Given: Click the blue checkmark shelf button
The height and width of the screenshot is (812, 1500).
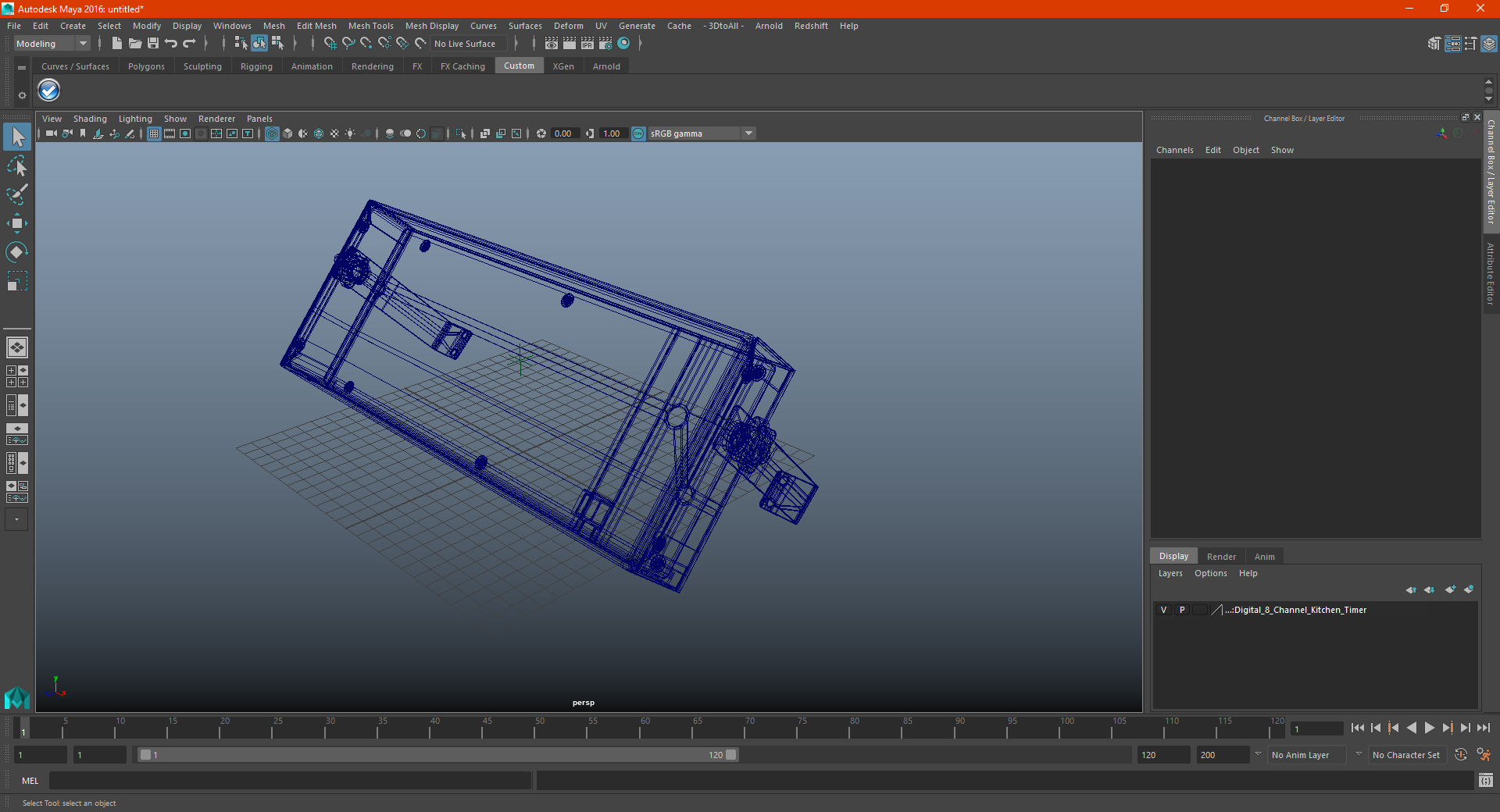Looking at the screenshot, I should click(x=49, y=91).
